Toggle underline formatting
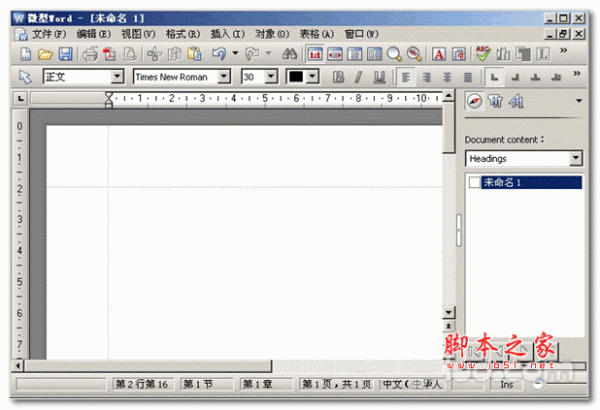The height and width of the screenshot is (410, 600). [x=379, y=77]
